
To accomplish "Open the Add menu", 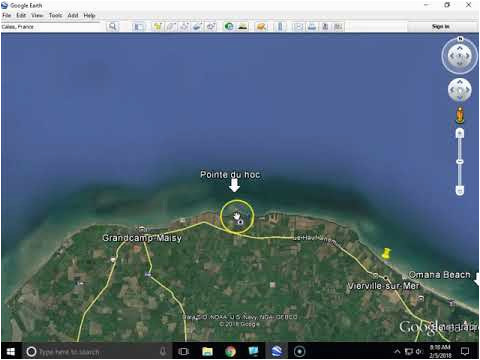I will tap(73, 15).
